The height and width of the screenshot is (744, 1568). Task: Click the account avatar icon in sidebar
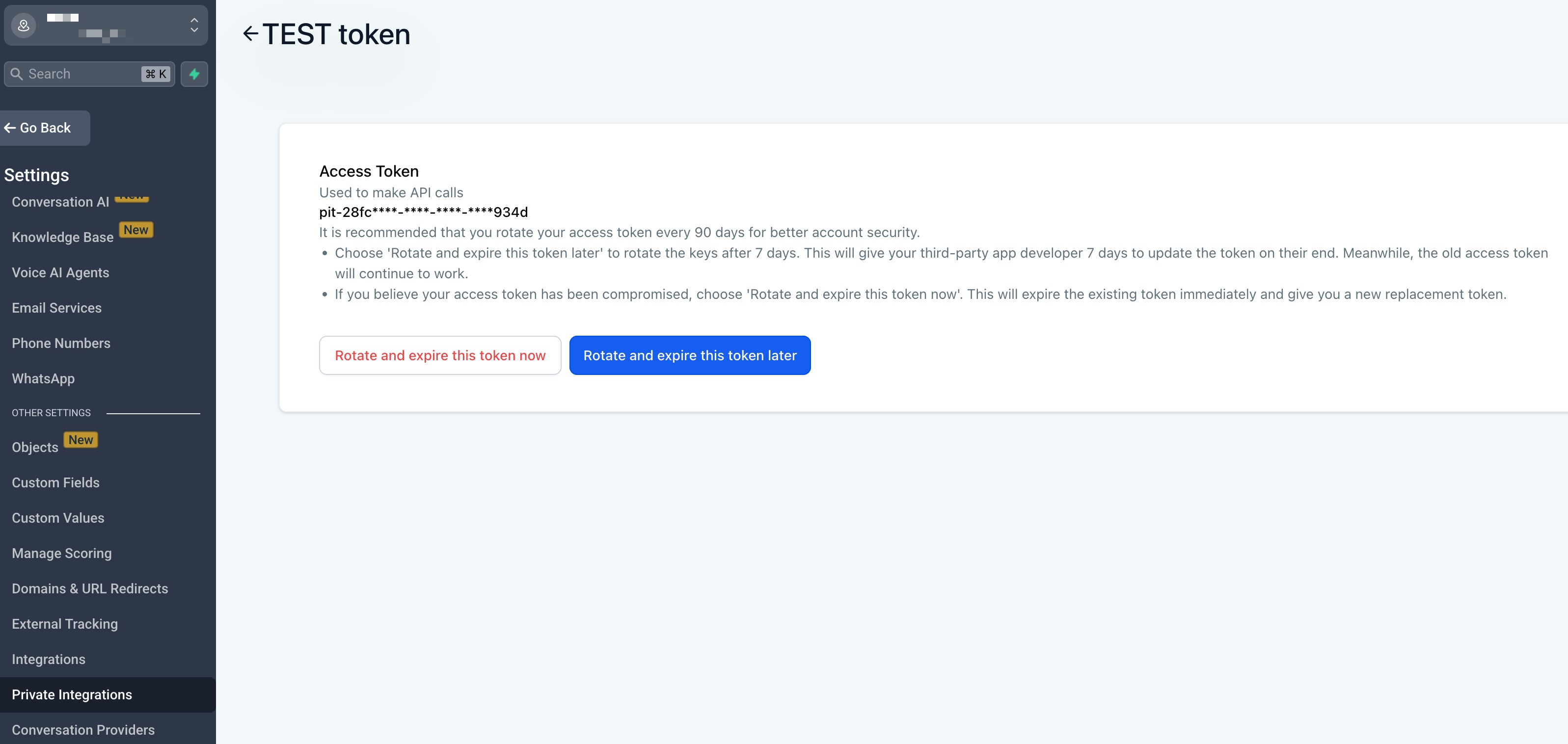24,26
